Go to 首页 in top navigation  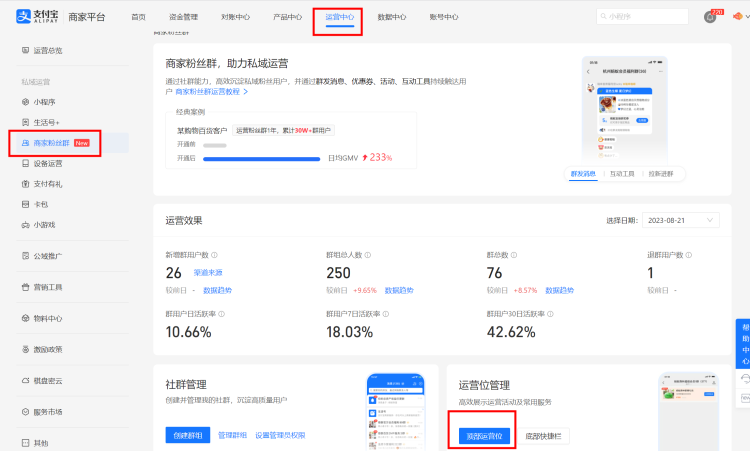pos(138,17)
